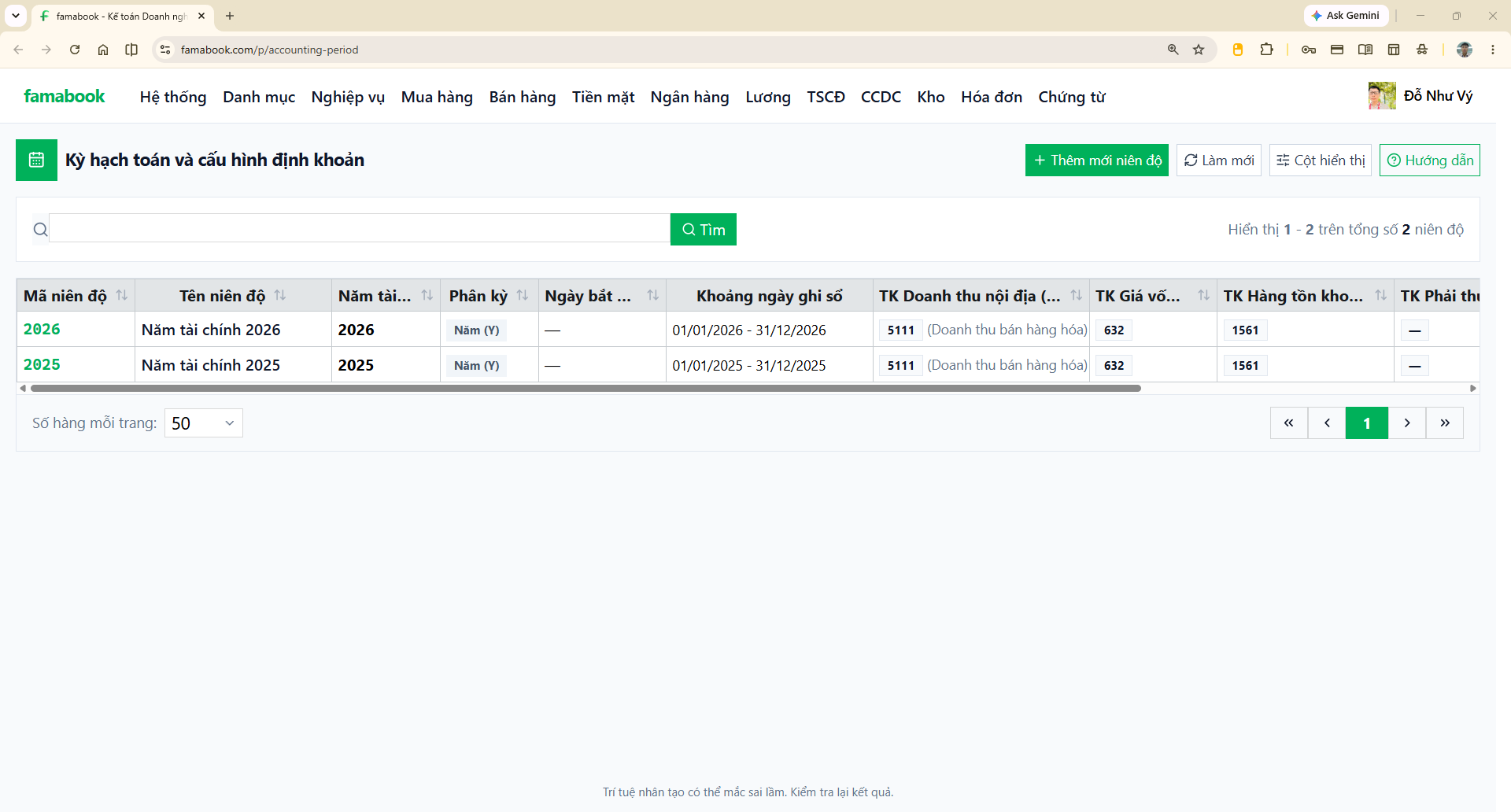
Task: Bookmark this page with star icon
Action: click(1199, 50)
